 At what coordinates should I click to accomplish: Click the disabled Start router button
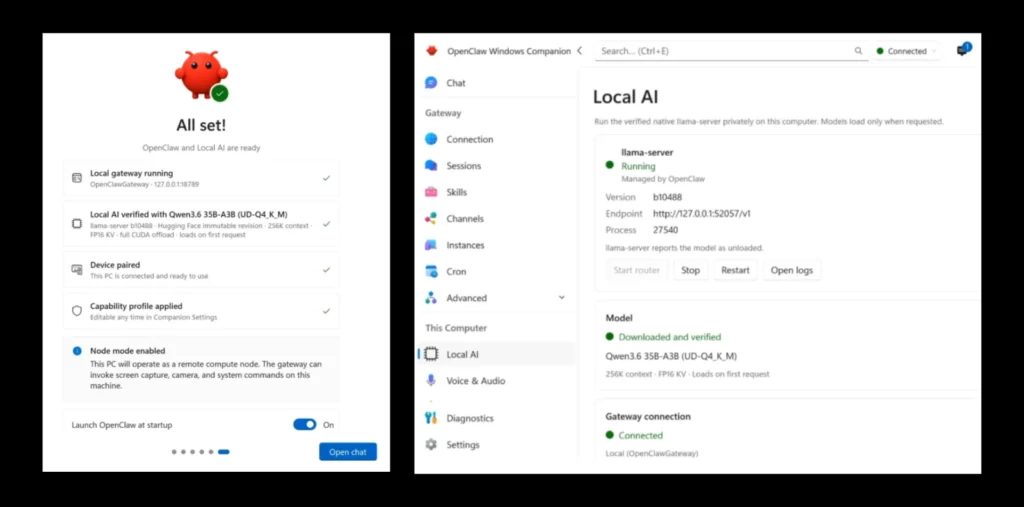click(x=637, y=270)
